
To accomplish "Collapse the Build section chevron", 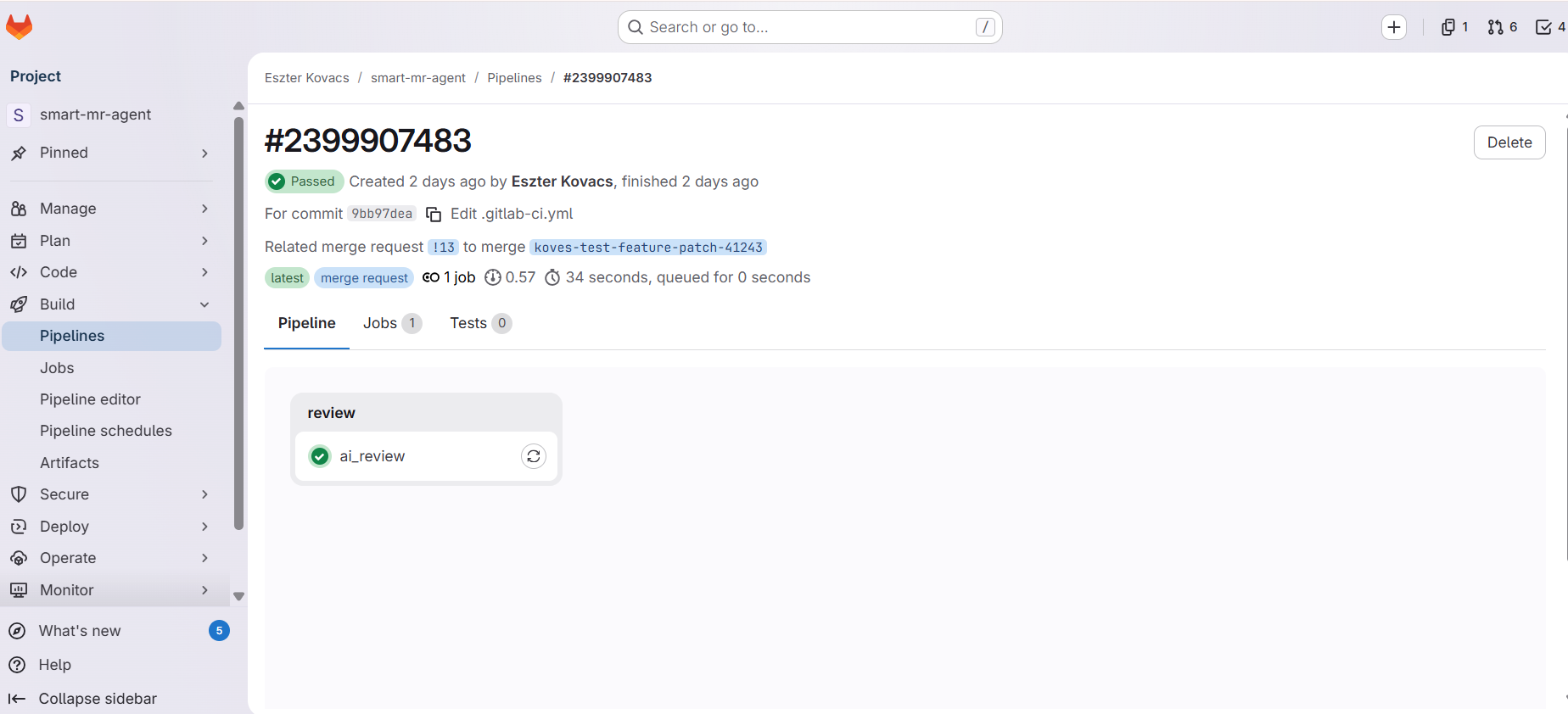I will (204, 304).
